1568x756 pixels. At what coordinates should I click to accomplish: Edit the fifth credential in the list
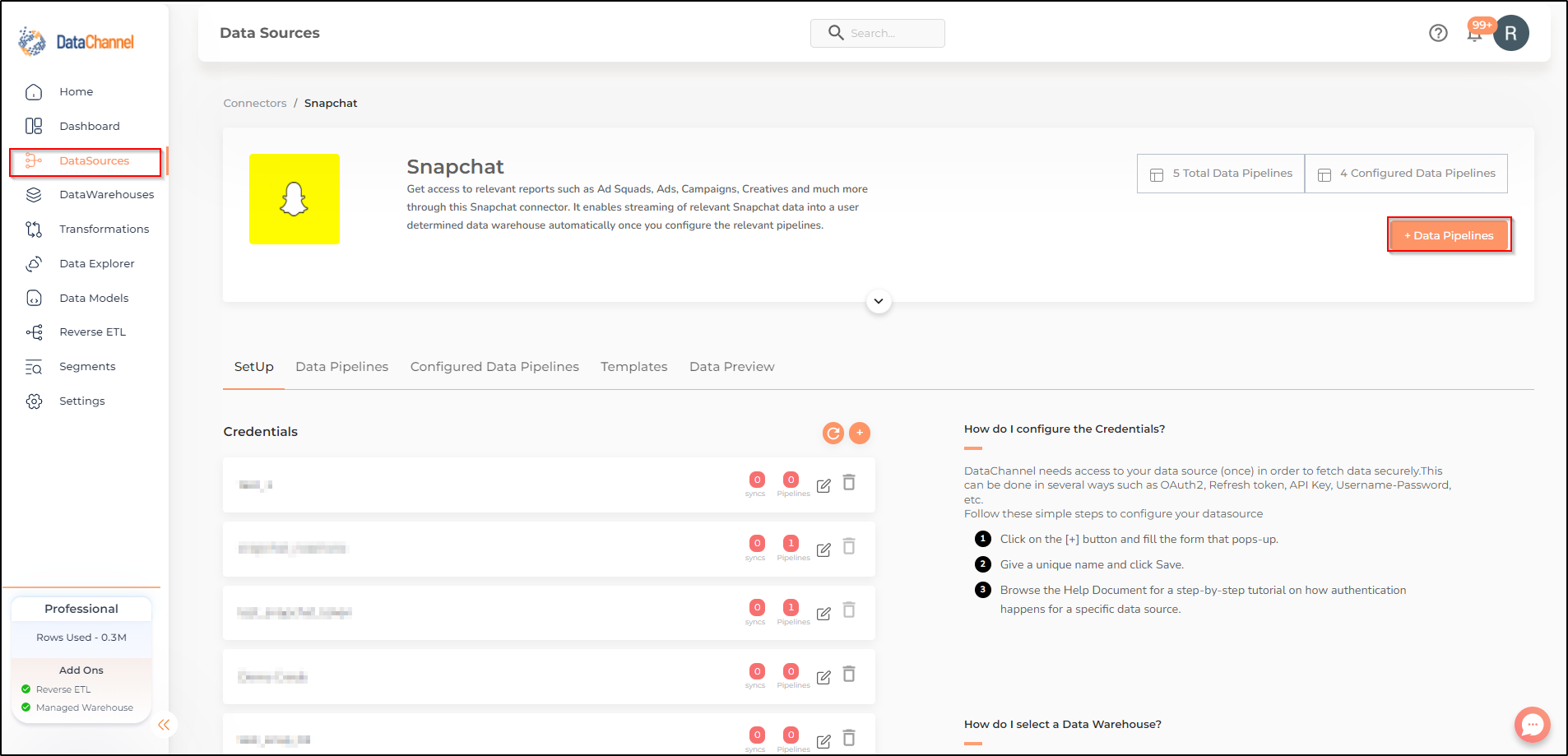click(823, 741)
